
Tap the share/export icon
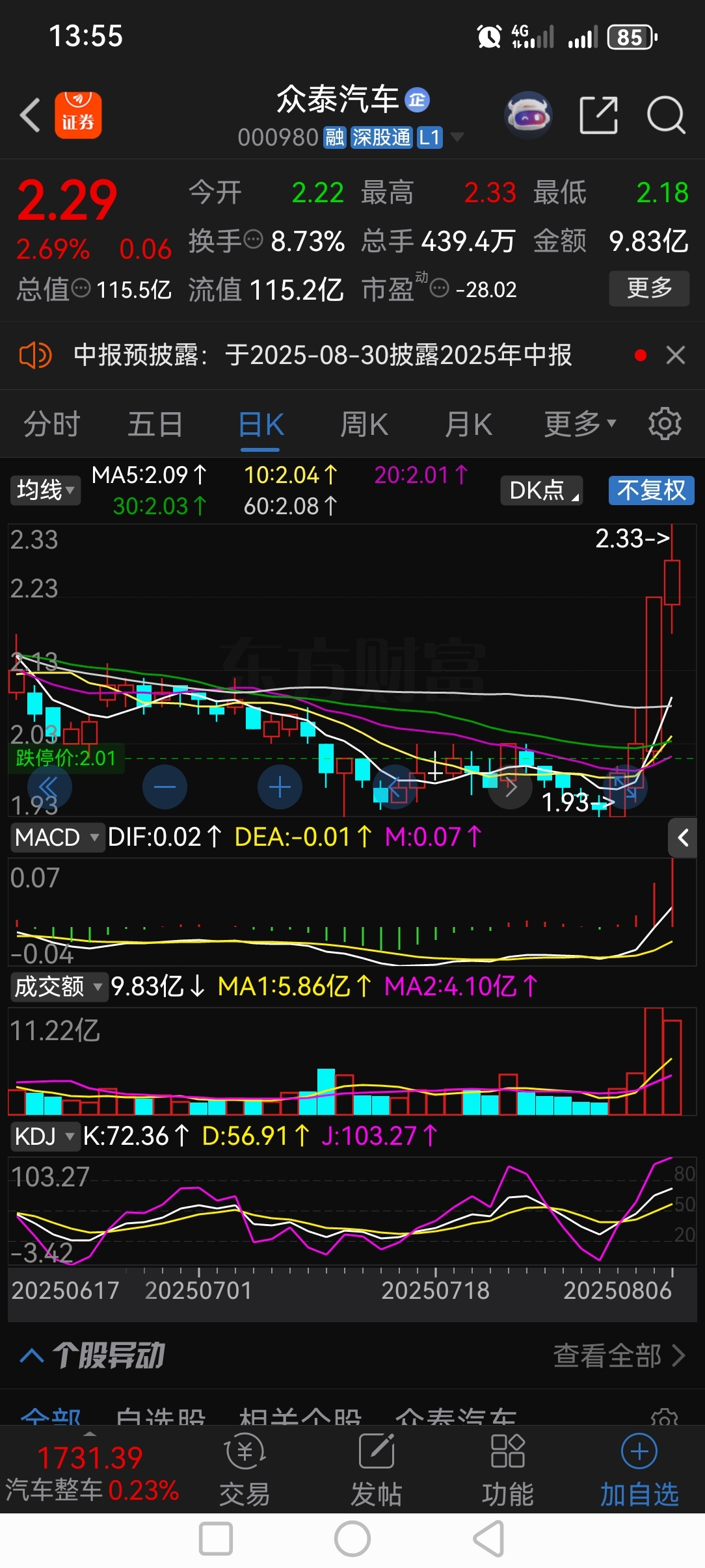pos(598,115)
